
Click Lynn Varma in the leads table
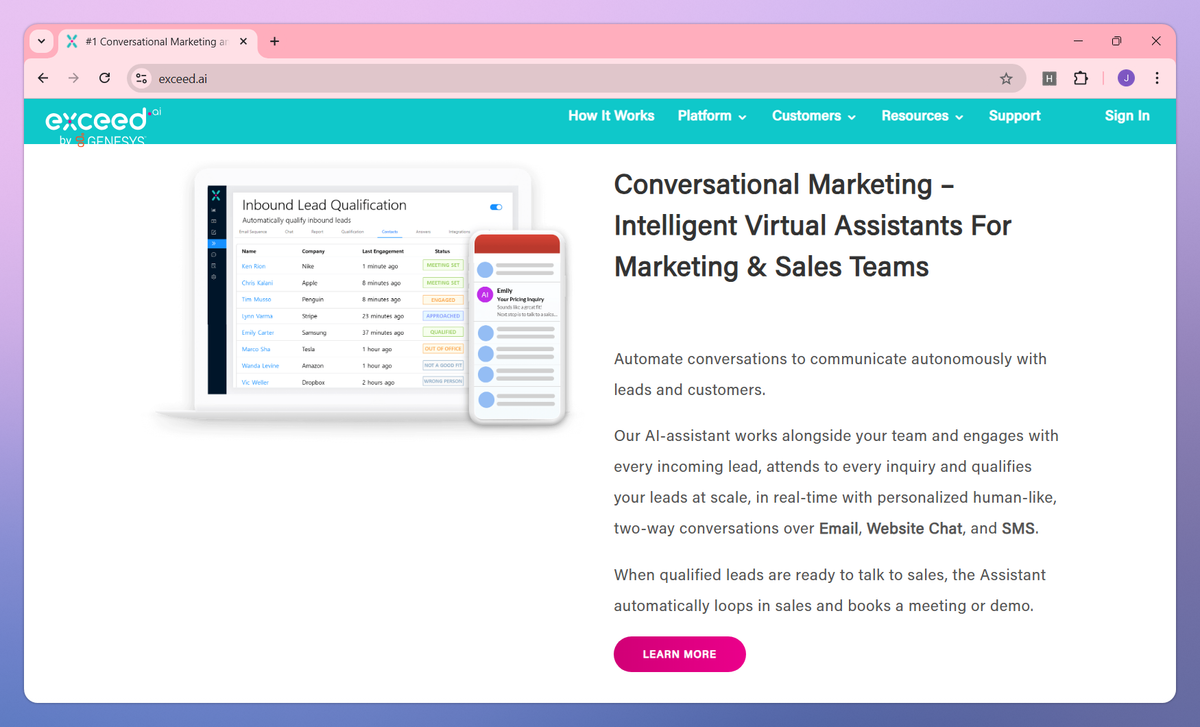pos(256,316)
